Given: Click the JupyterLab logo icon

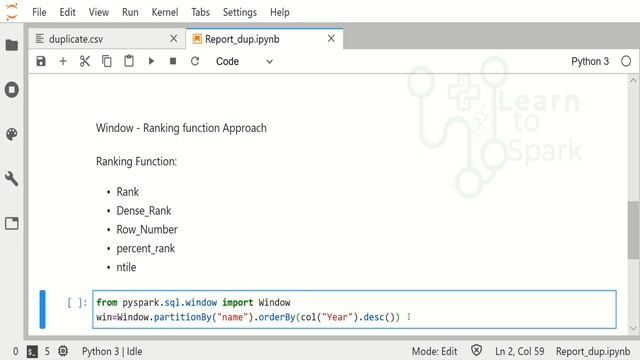Looking at the screenshot, I should [12, 11].
